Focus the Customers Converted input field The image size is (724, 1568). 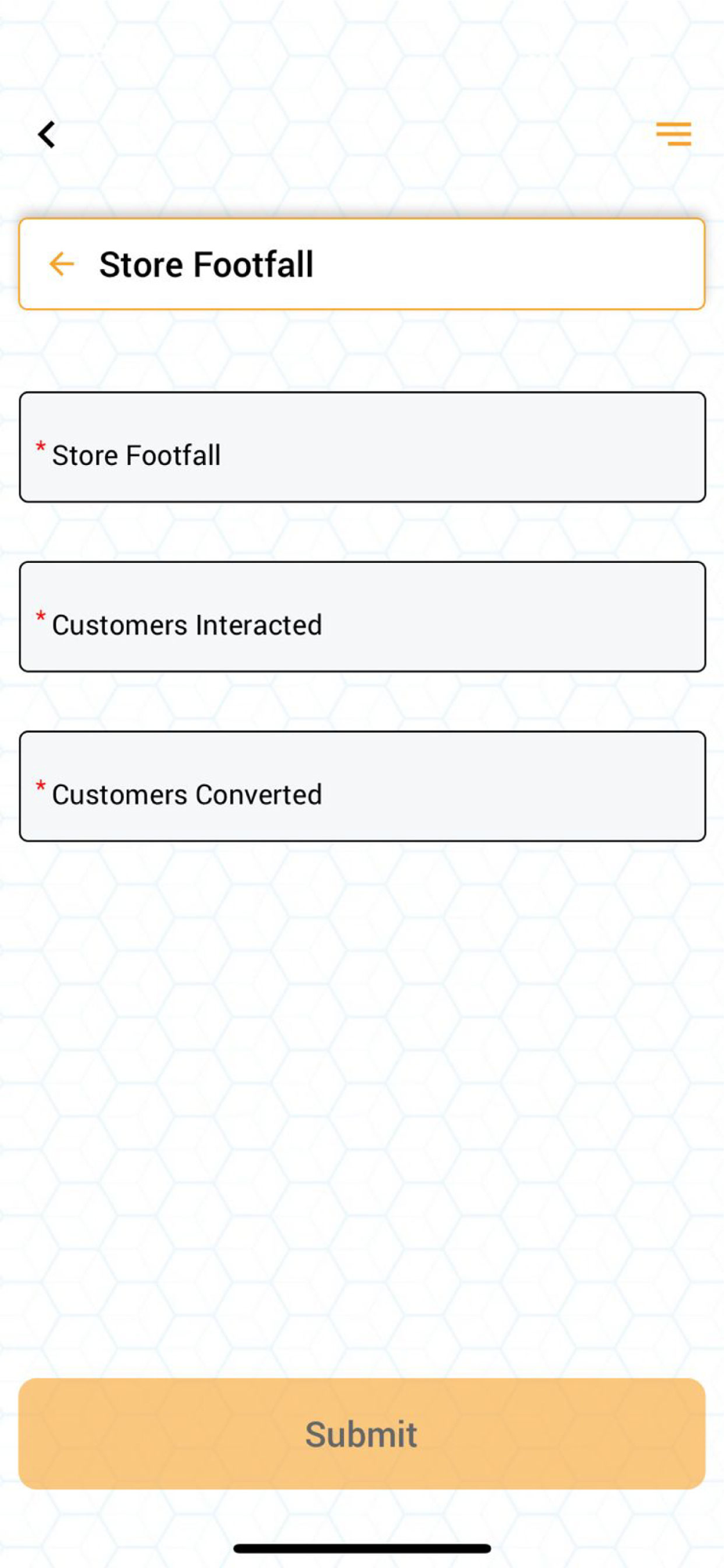362,786
